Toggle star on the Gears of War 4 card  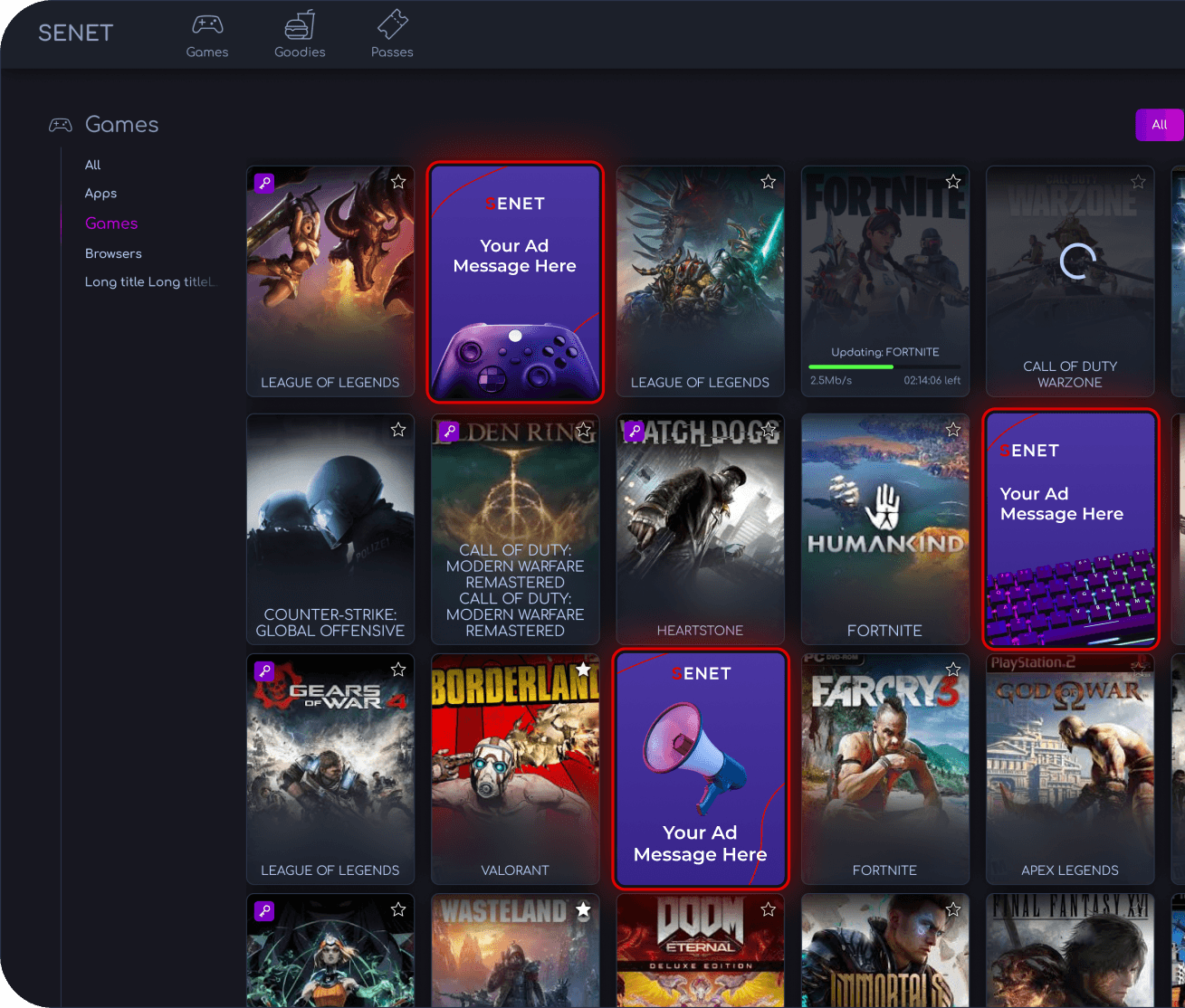click(x=398, y=670)
